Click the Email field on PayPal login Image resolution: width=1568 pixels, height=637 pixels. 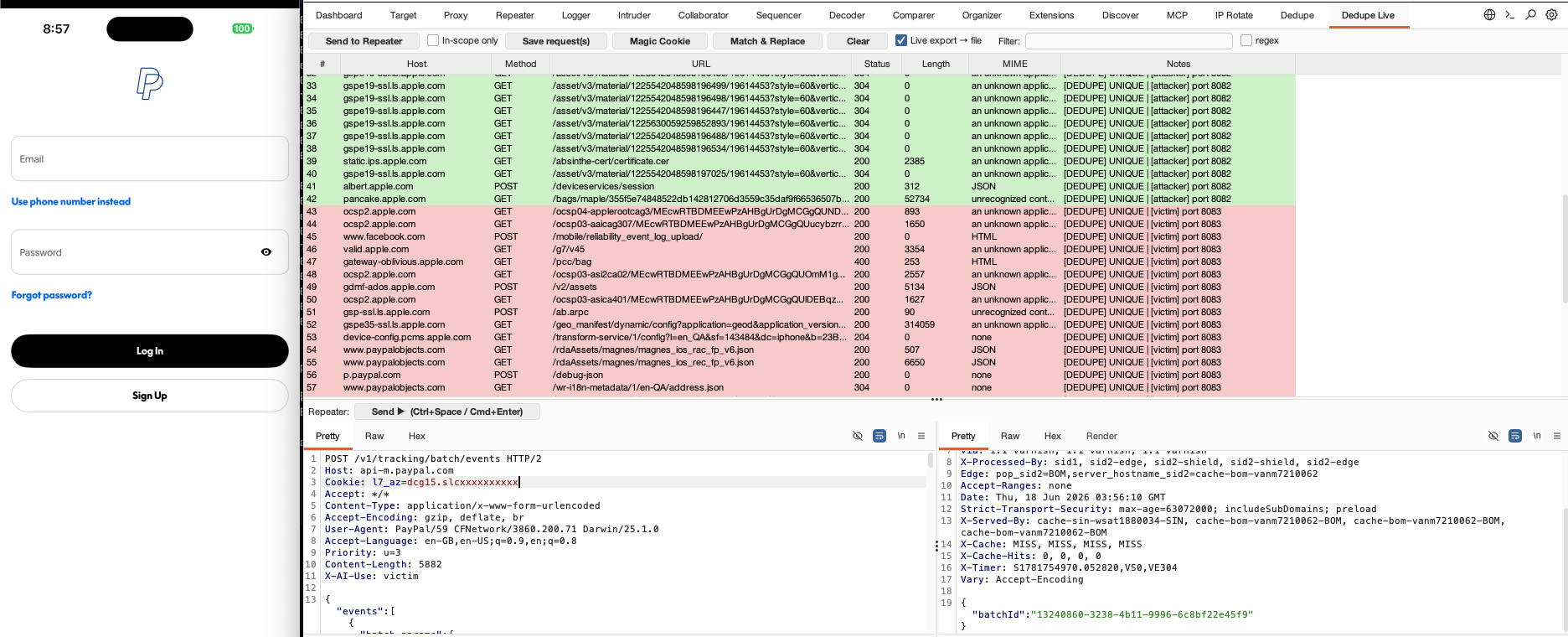click(x=150, y=158)
